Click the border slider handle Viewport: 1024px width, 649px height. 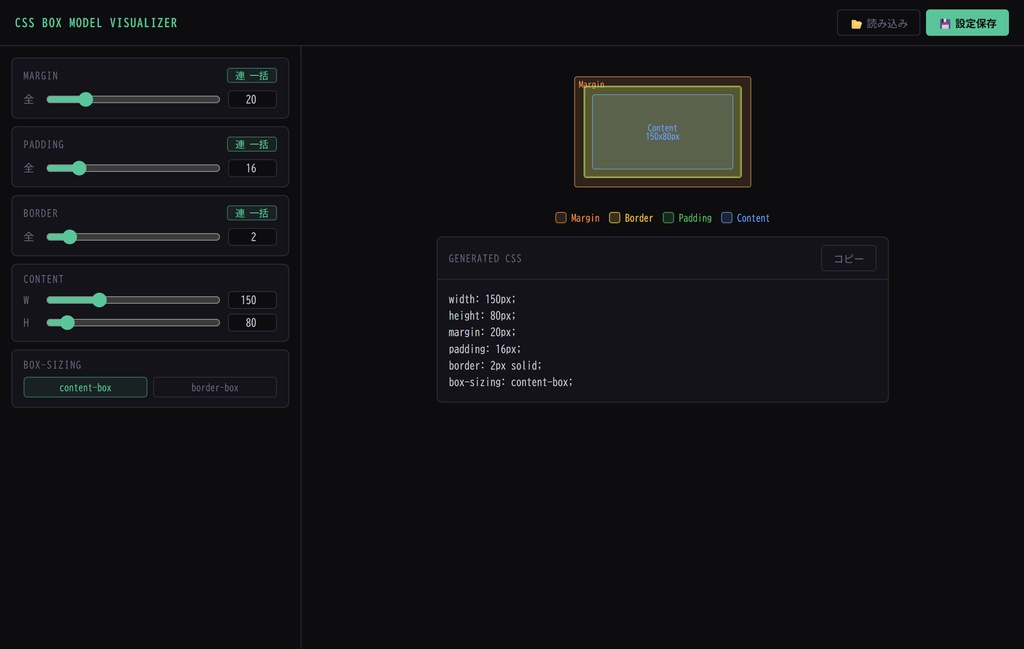point(70,236)
